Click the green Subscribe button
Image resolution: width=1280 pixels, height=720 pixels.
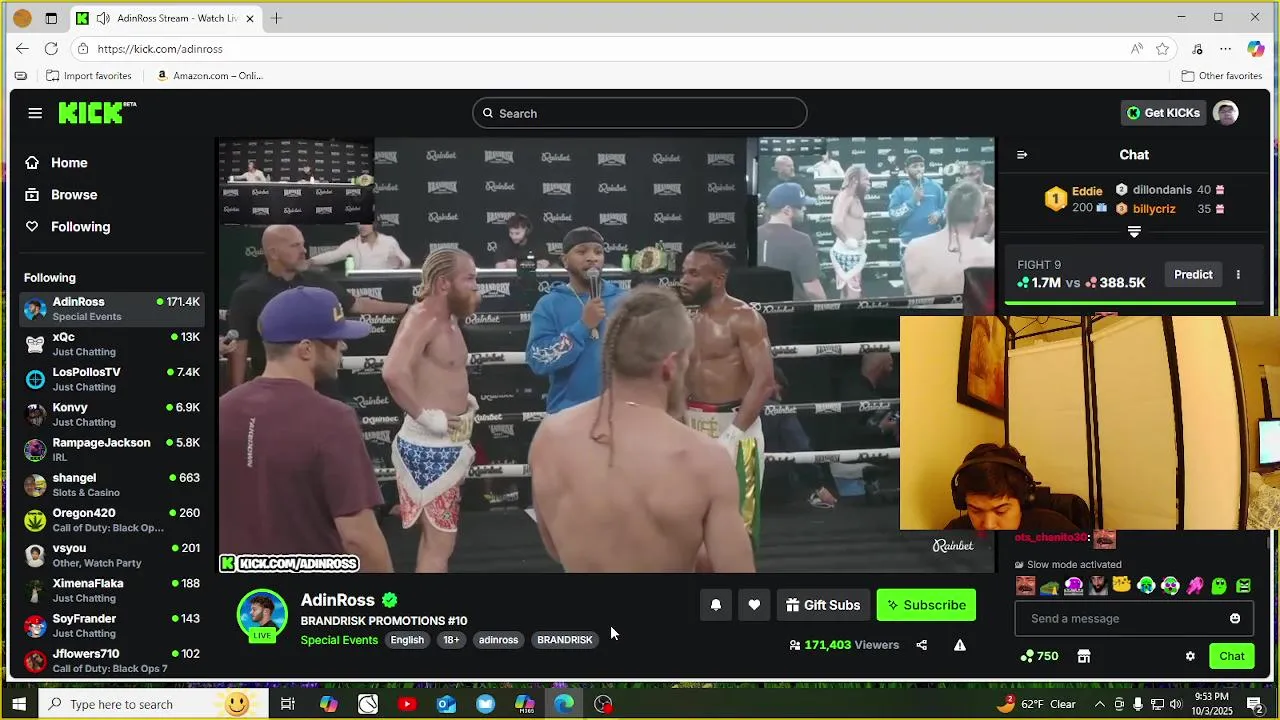tap(926, 605)
